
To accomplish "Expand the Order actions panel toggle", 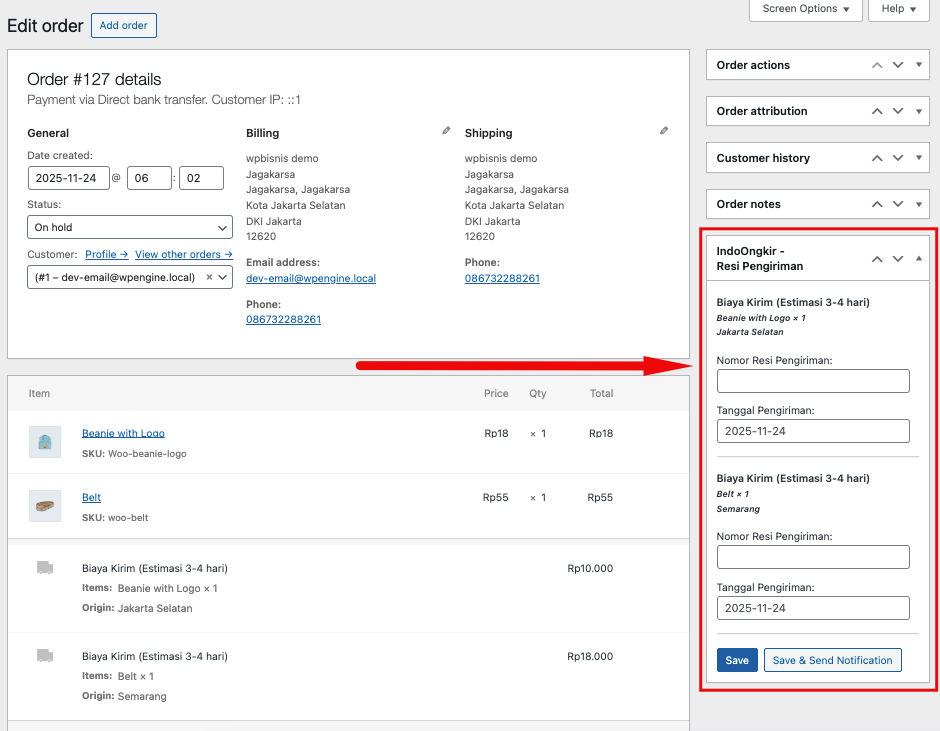I will 919,65.
